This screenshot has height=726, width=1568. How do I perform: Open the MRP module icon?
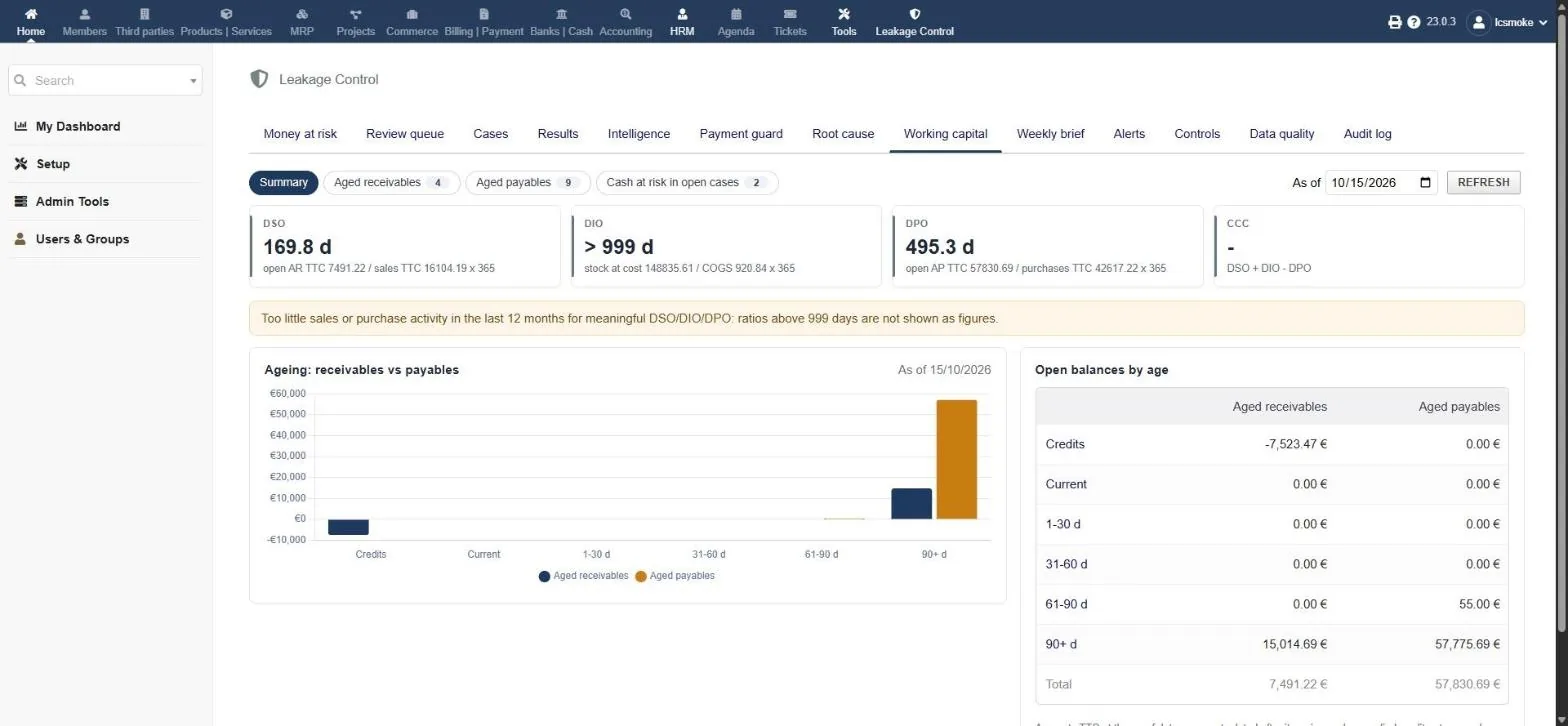[302, 14]
